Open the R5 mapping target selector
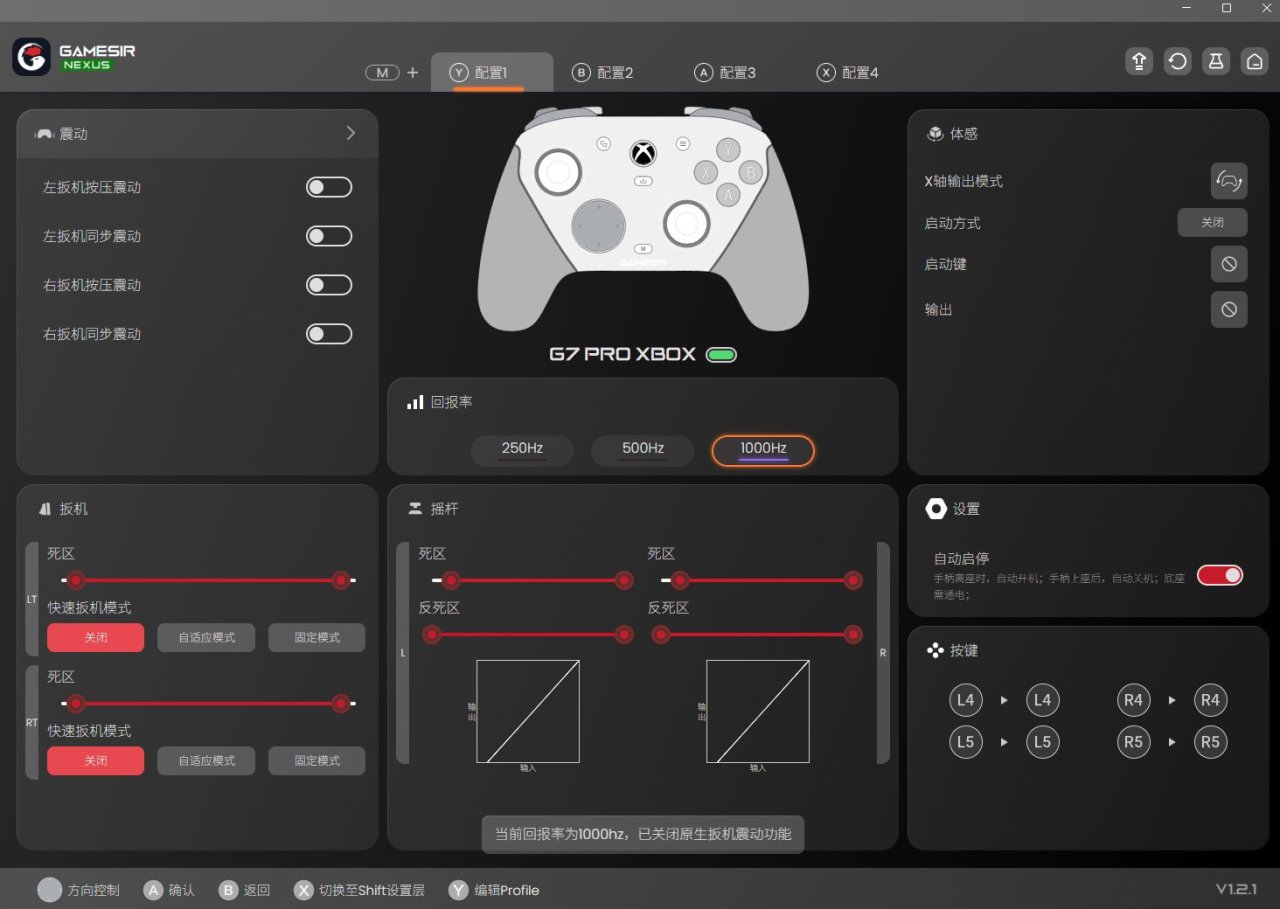Viewport: 1280px width, 909px height. (1210, 742)
